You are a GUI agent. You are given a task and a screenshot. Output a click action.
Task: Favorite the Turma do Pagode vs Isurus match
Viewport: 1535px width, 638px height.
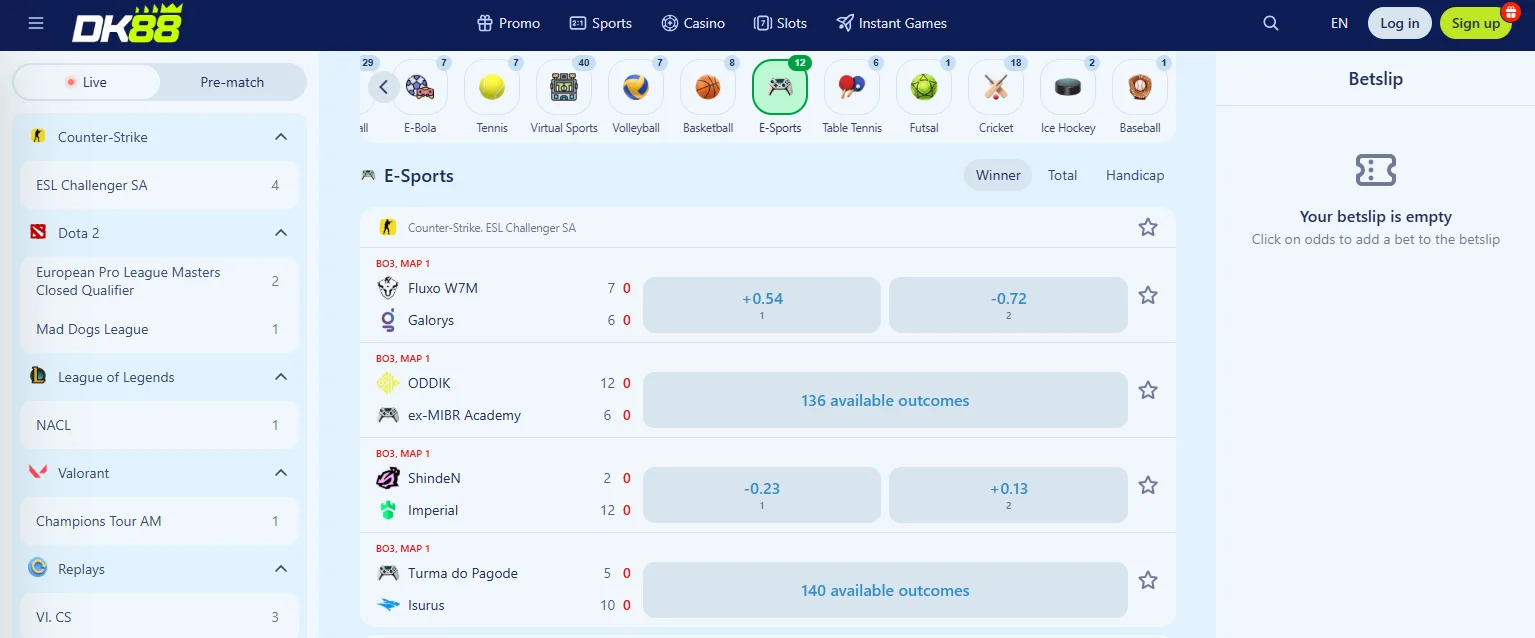1148,580
